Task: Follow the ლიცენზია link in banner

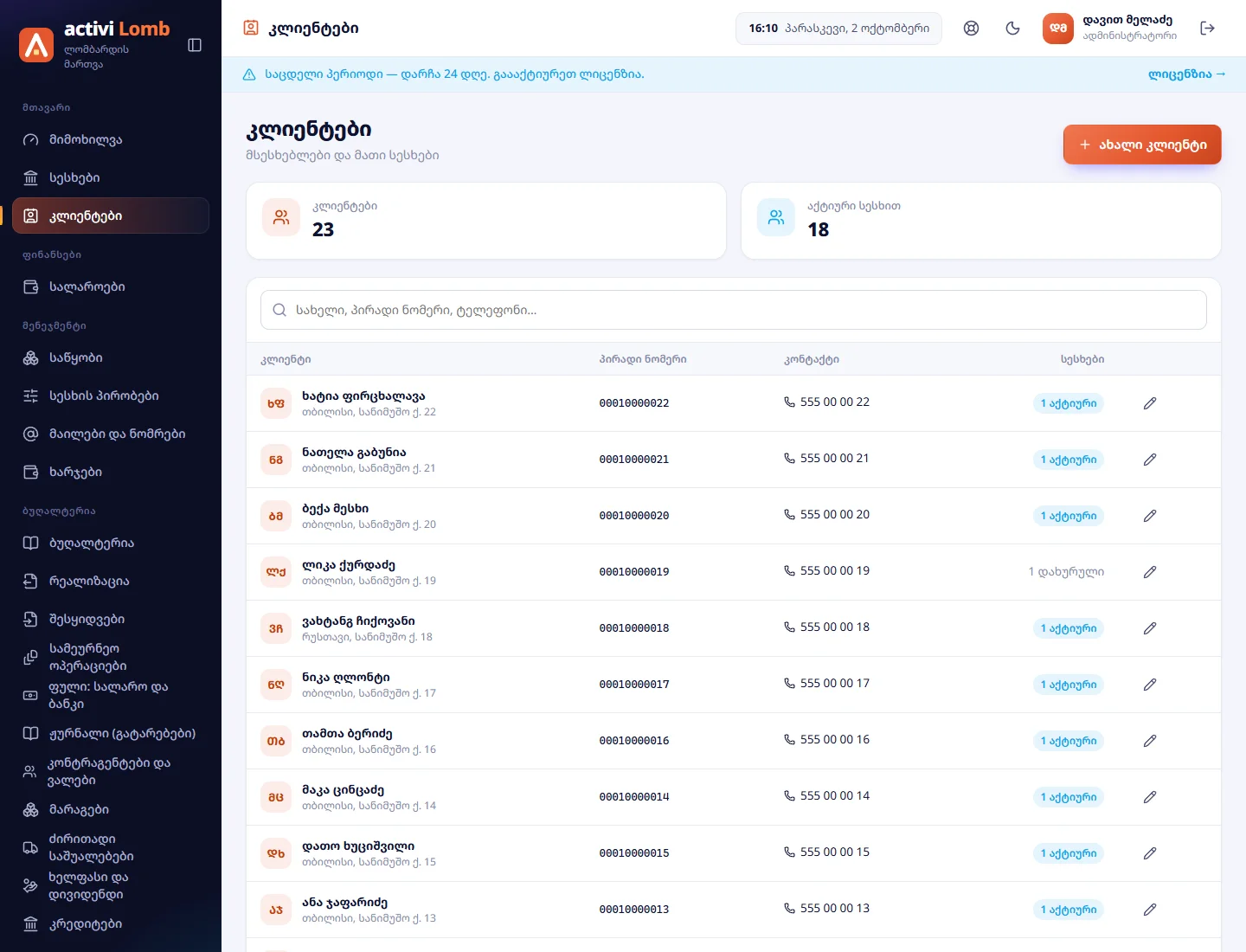Action: click(x=1186, y=74)
